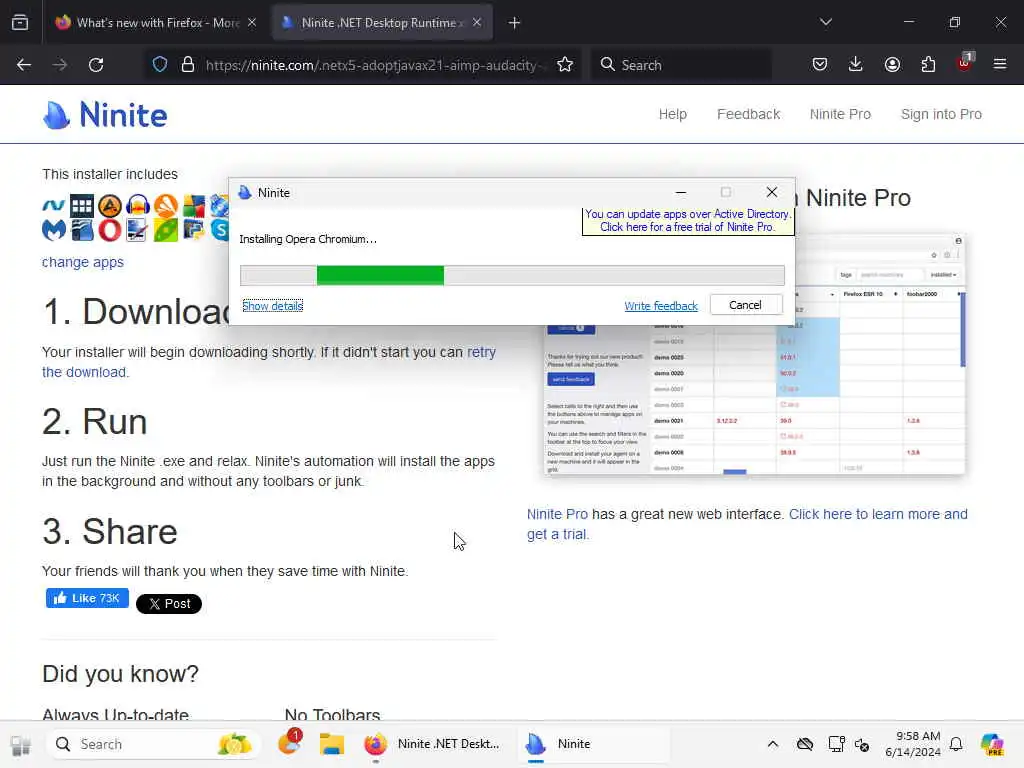Open the notification bell in the tray
This screenshot has height=768, width=1024.
point(956,744)
